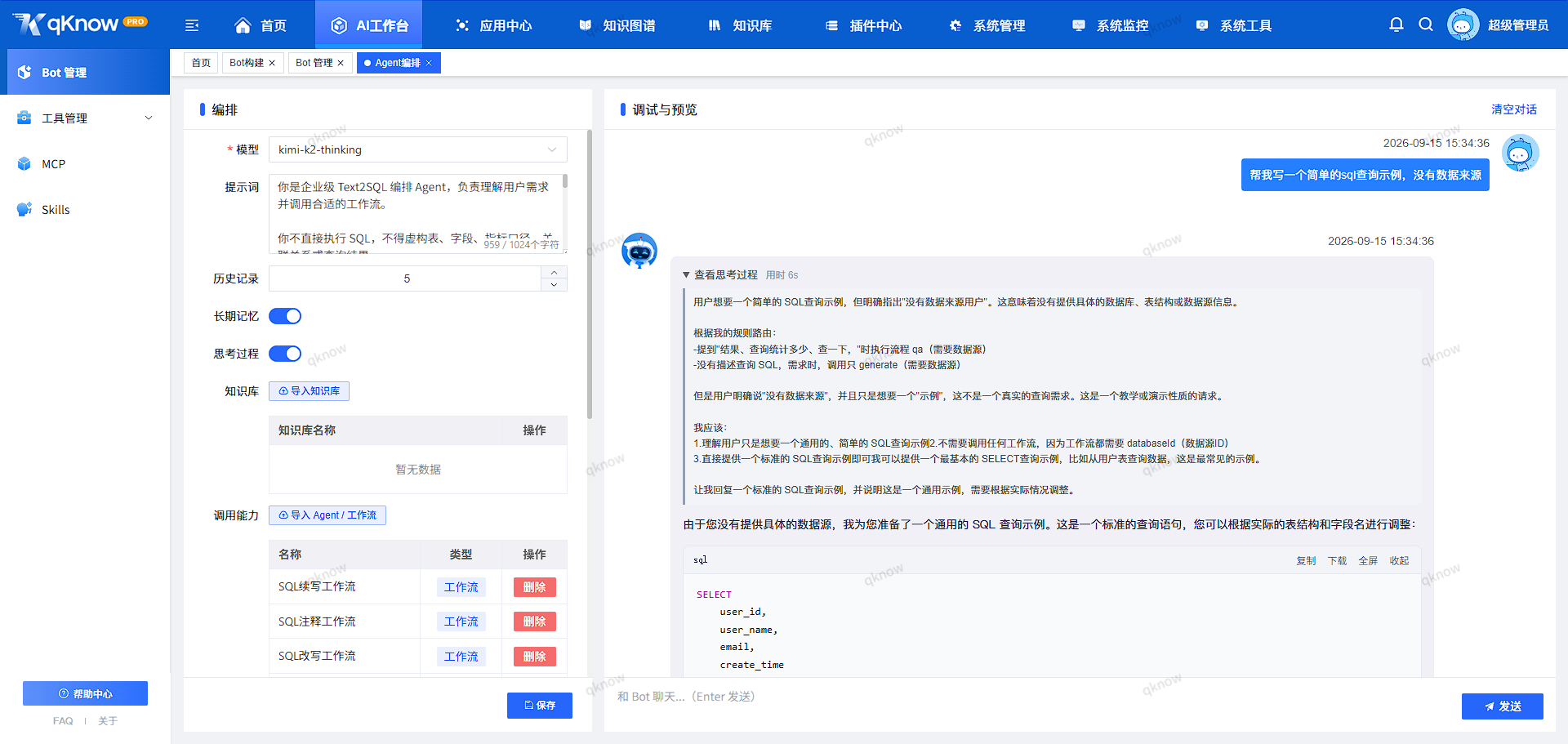
Task: Open the kimi-k2-thinking model dropdown
Action: (417, 149)
